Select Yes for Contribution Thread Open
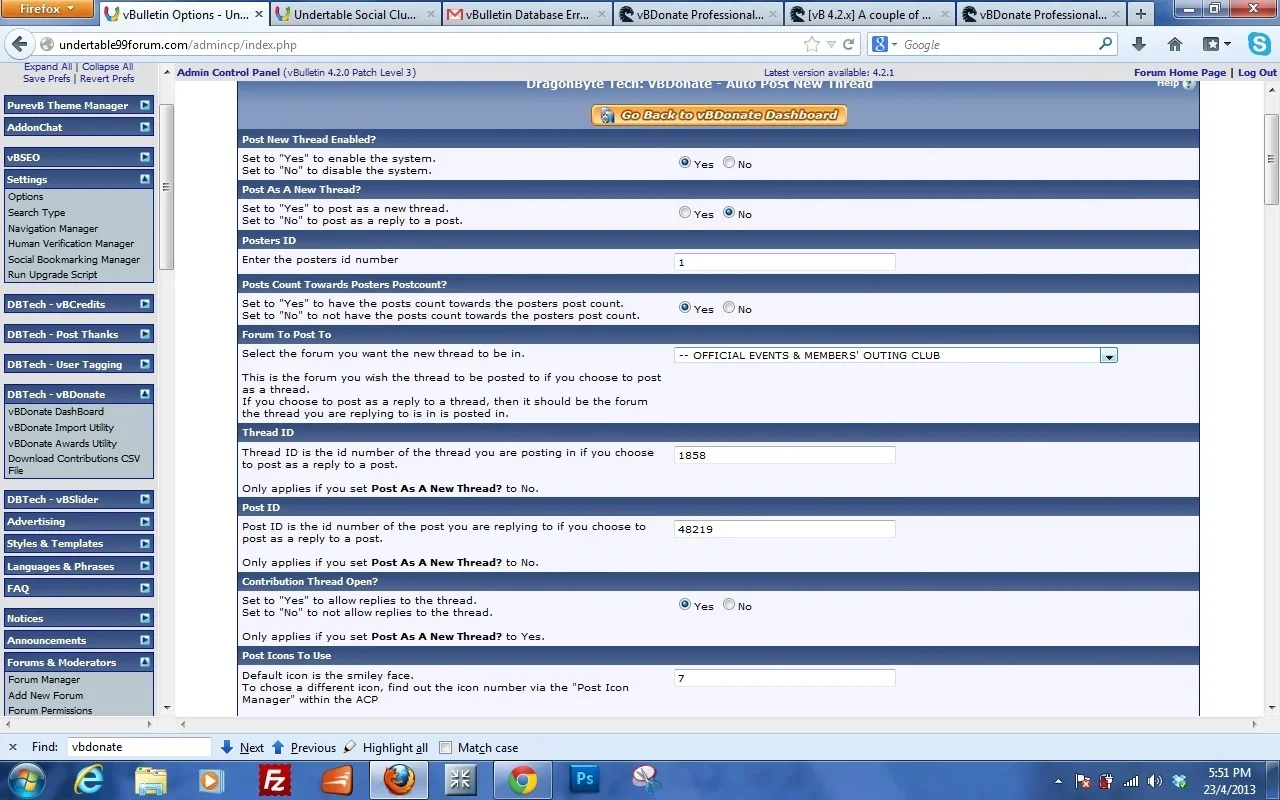The image size is (1280, 800). pyautogui.click(x=685, y=604)
